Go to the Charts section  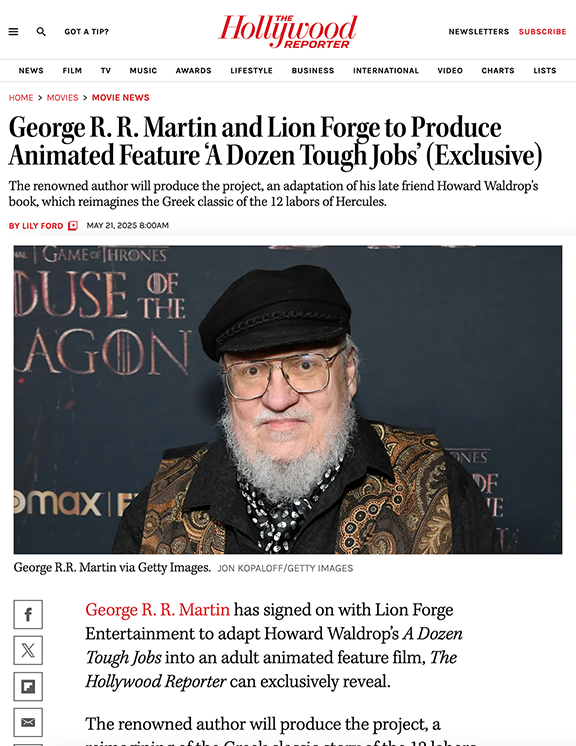(498, 70)
